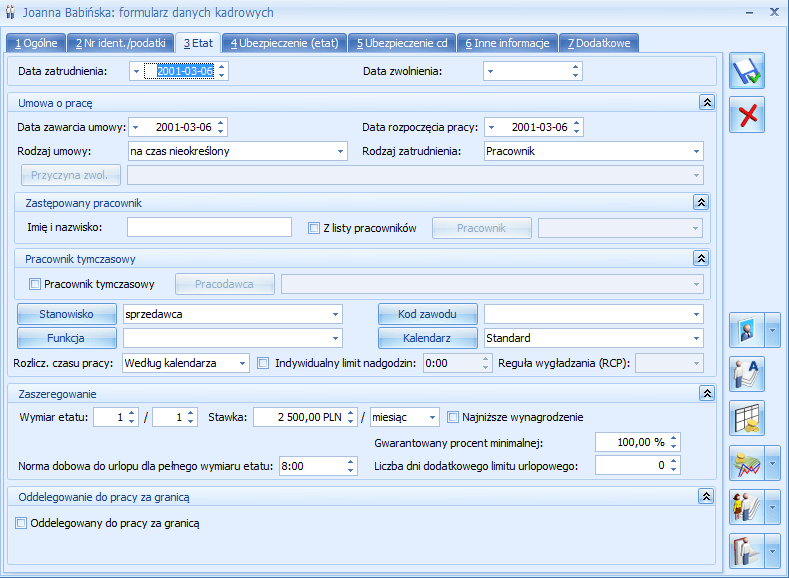The height and width of the screenshot is (578, 789).
Task: Click the window title people icon
Action: 10,12
